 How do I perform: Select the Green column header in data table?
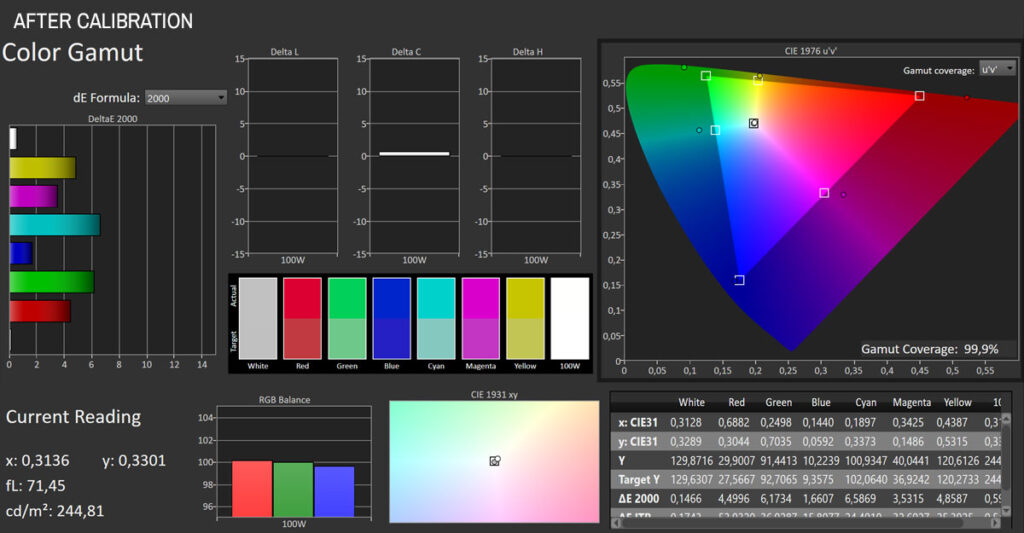(778, 402)
